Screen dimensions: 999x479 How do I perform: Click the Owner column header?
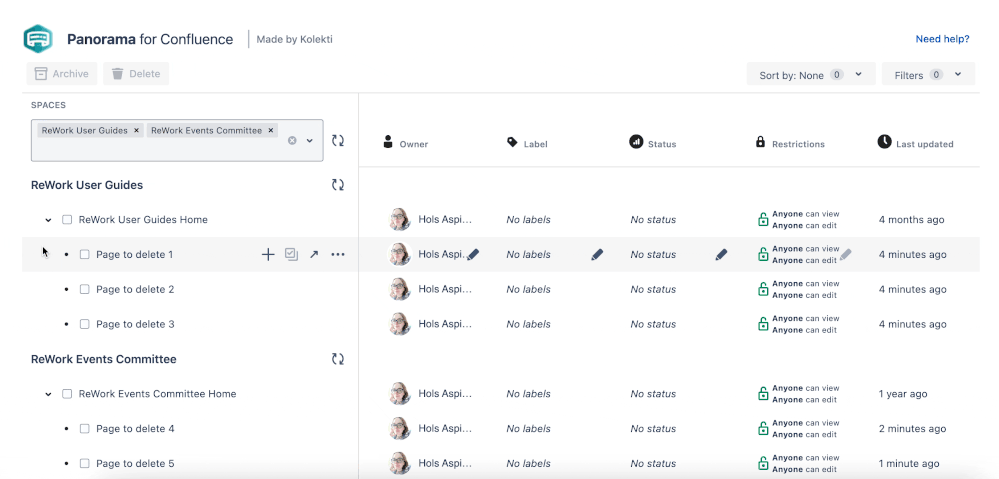pyautogui.click(x=405, y=143)
